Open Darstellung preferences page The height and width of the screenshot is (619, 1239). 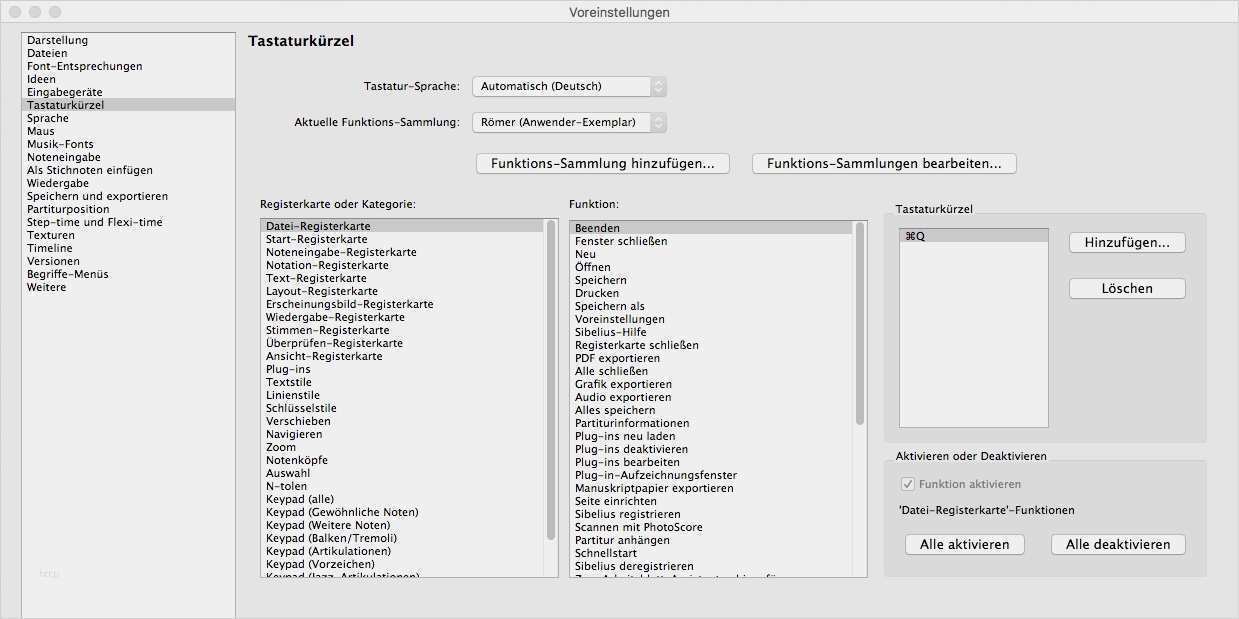pyautogui.click(x=128, y=40)
